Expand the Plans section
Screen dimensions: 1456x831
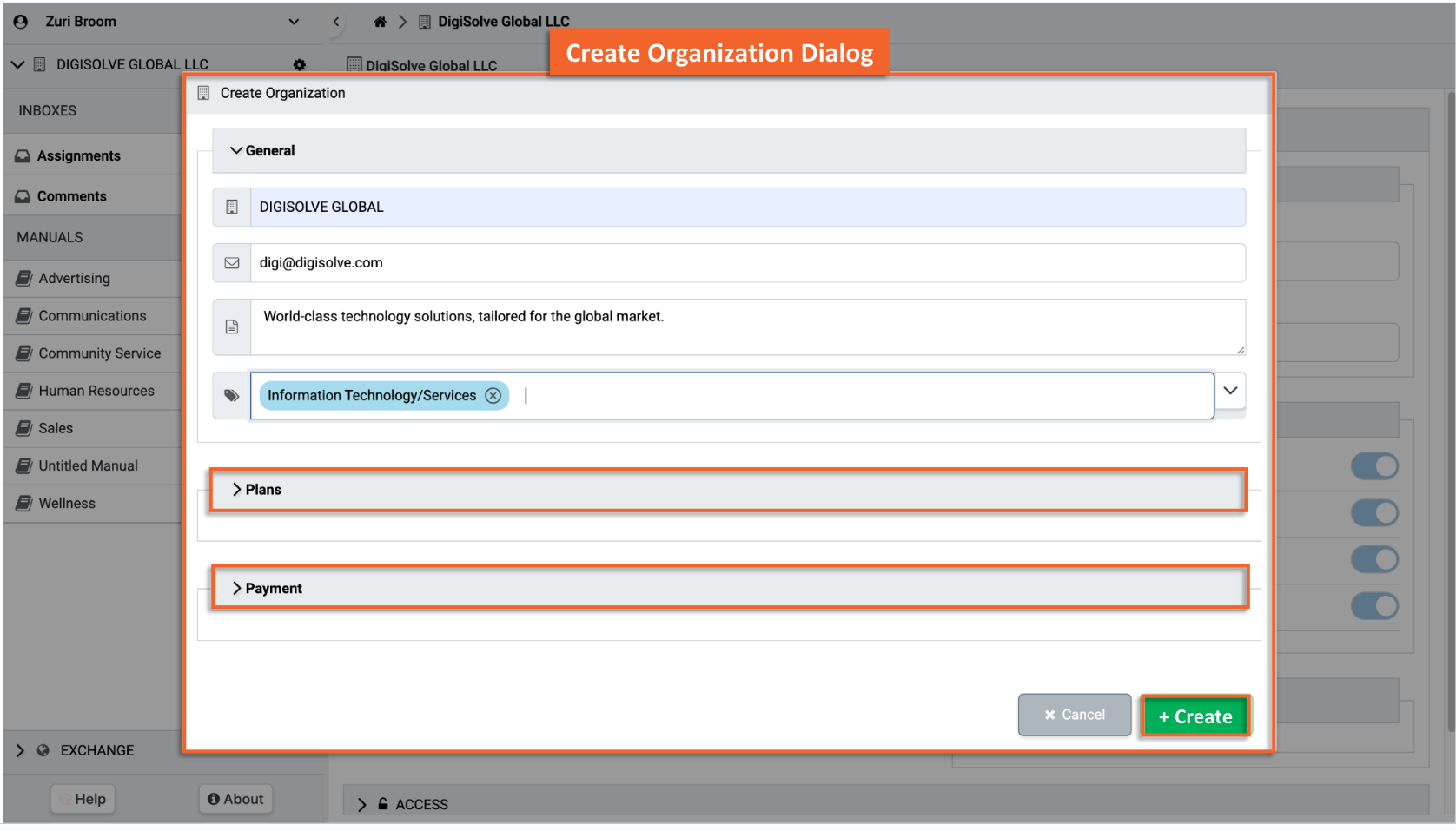pyautogui.click(x=263, y=490)
